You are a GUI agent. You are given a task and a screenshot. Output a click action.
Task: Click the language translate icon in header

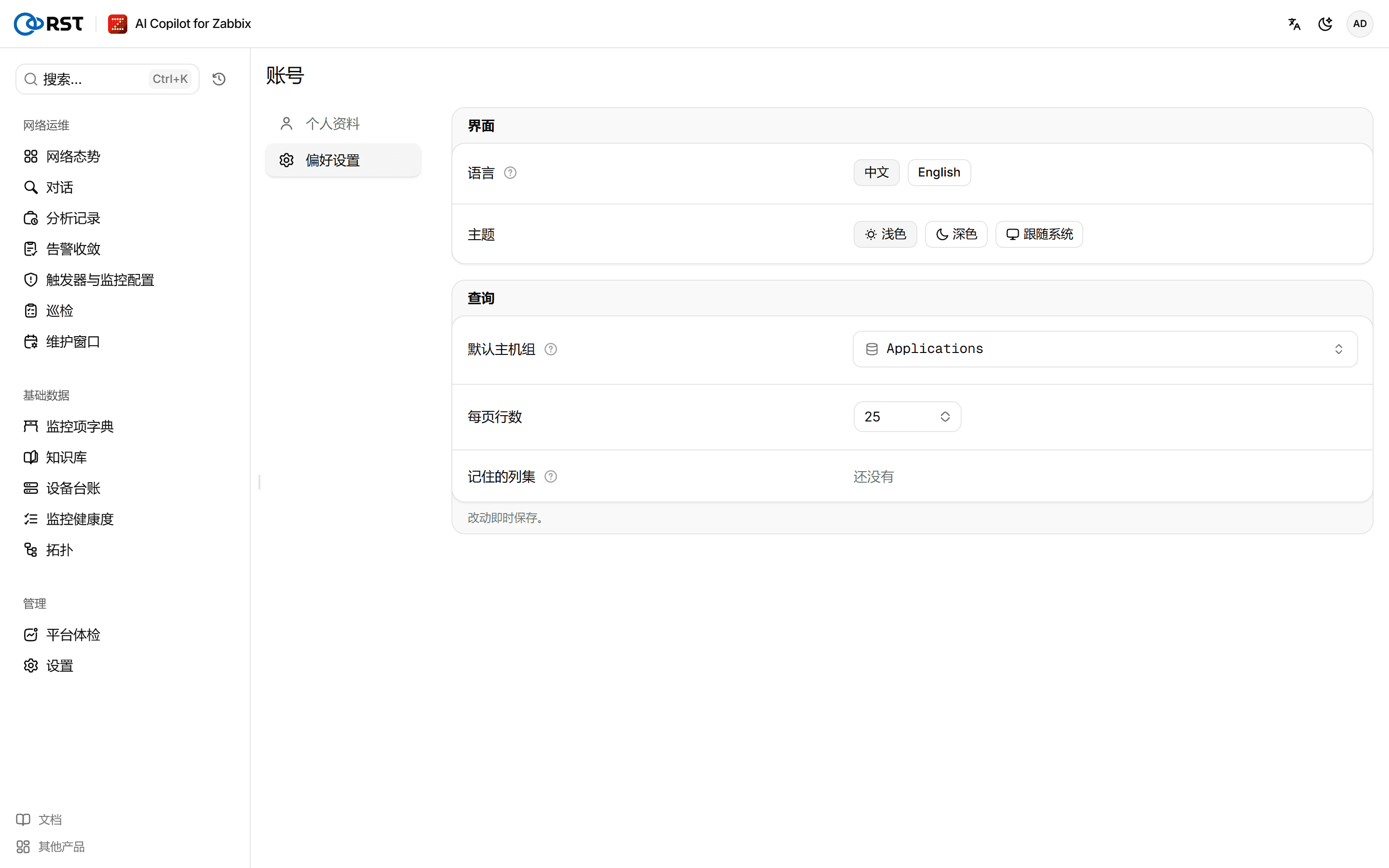pos(1294,24)
